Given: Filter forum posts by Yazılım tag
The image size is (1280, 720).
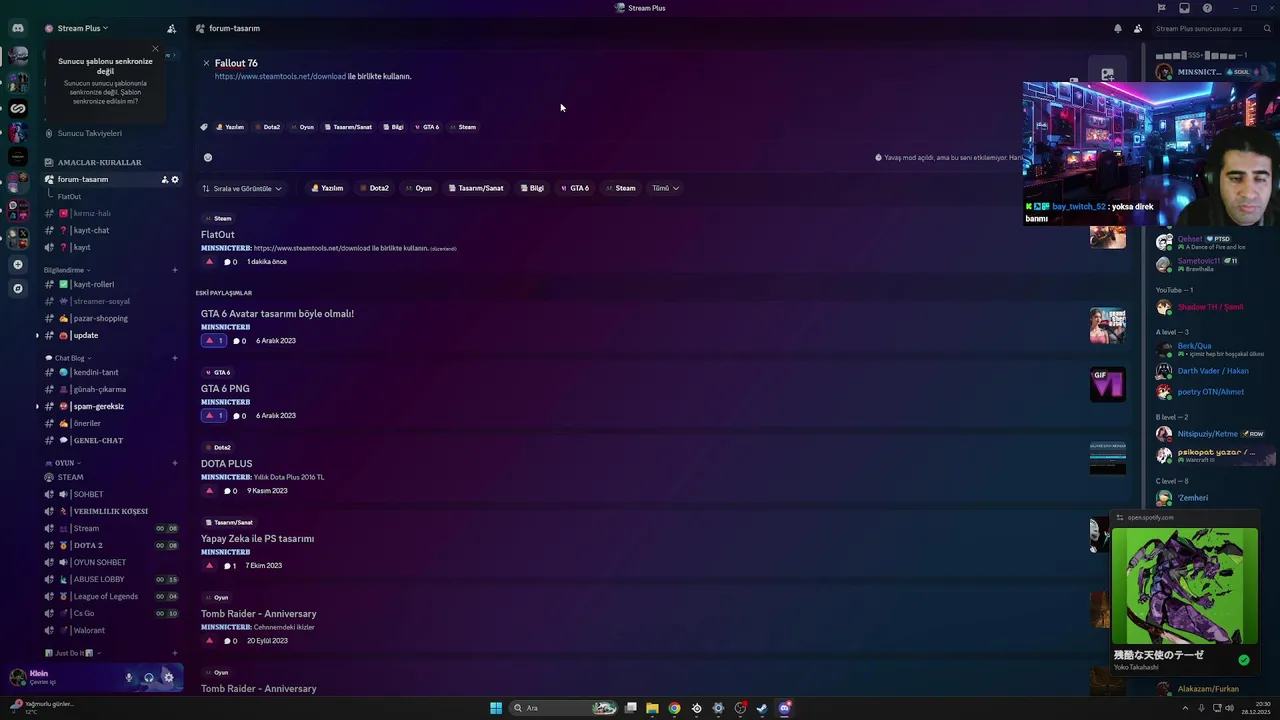Looking at the screenshot, I should (327, 188).
